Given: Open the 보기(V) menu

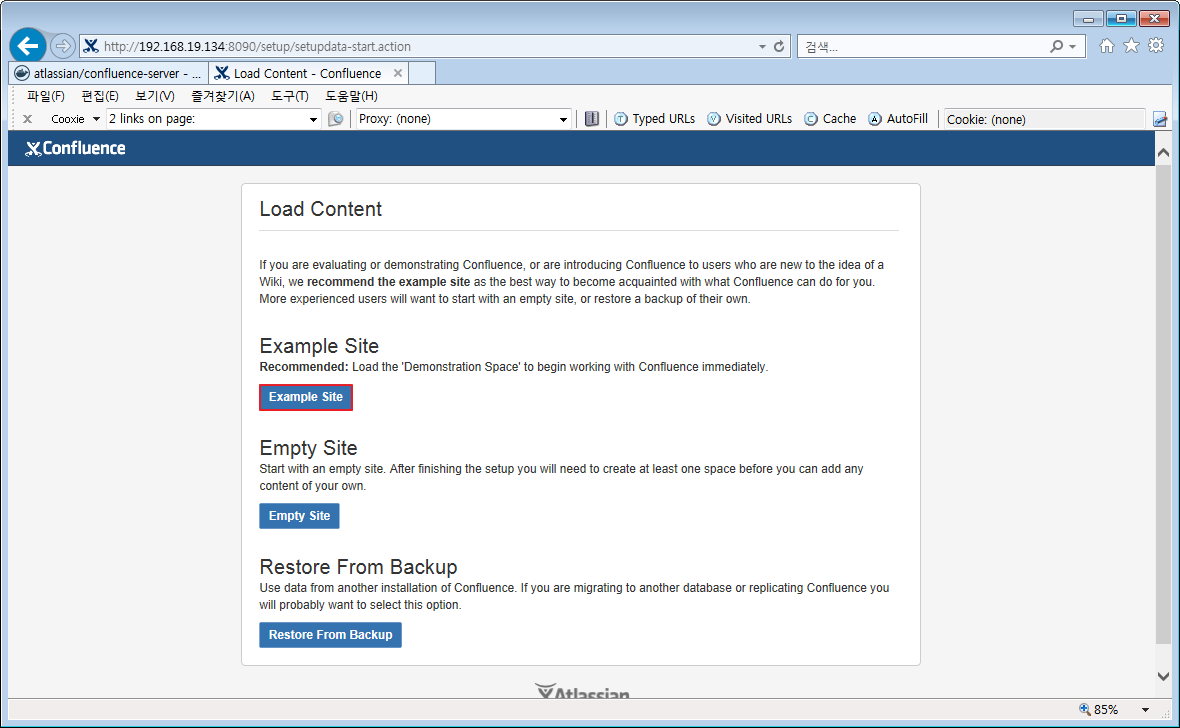Looking at the screenshot, I should click(155, 96).
